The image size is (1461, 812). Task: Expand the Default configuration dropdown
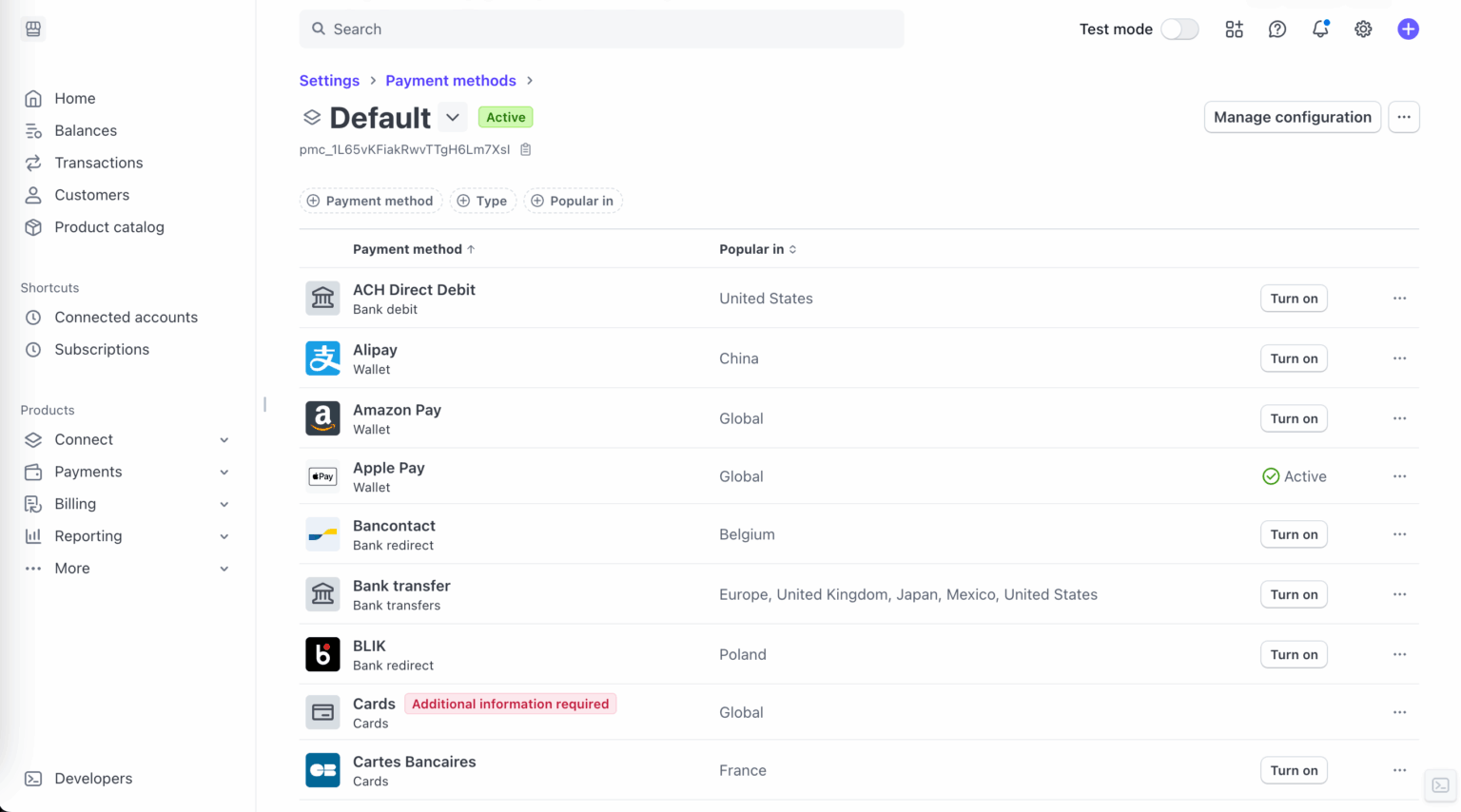click(x=453, y=117)
